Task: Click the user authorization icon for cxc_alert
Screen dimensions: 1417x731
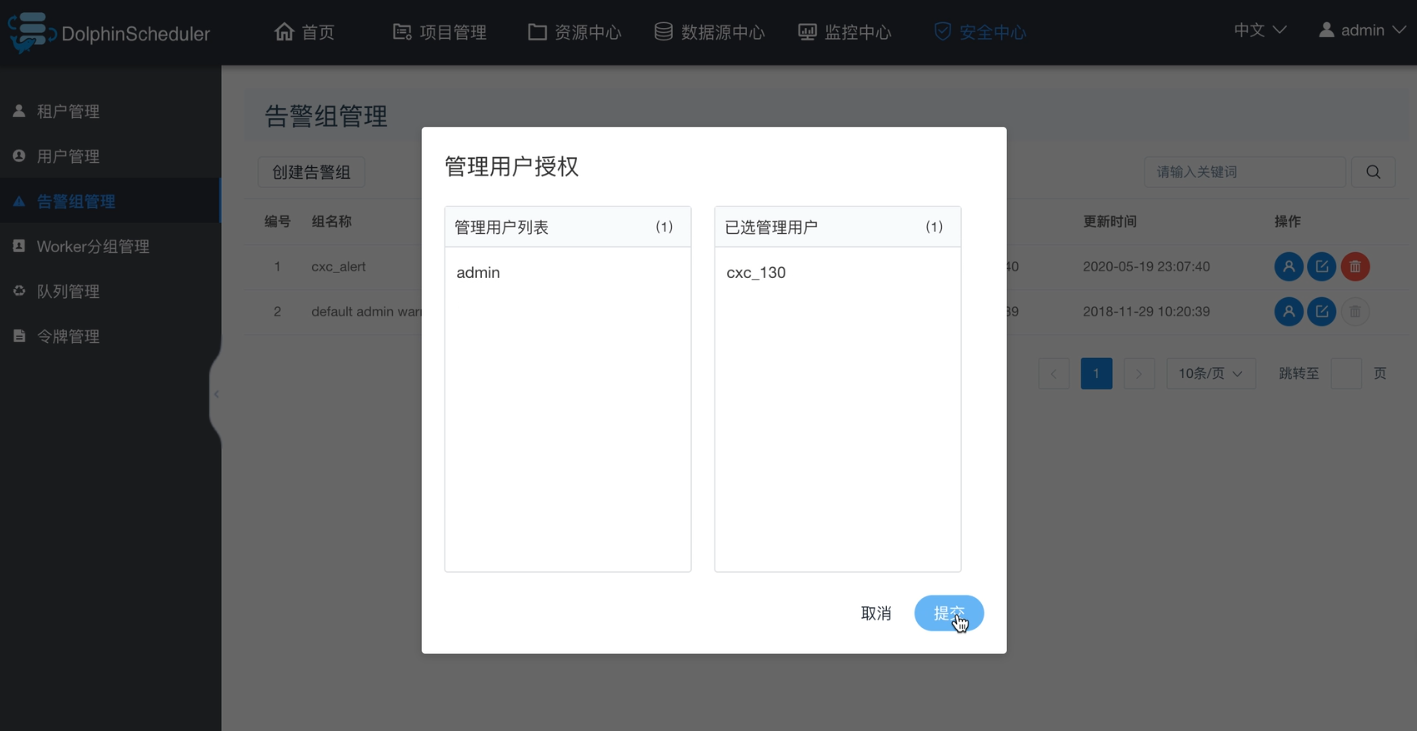Action: 1288,267
